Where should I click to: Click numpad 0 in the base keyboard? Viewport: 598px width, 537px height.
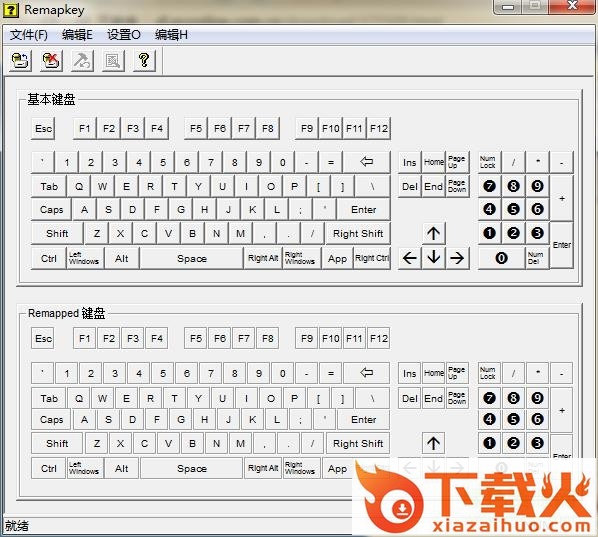coord(502,258)
